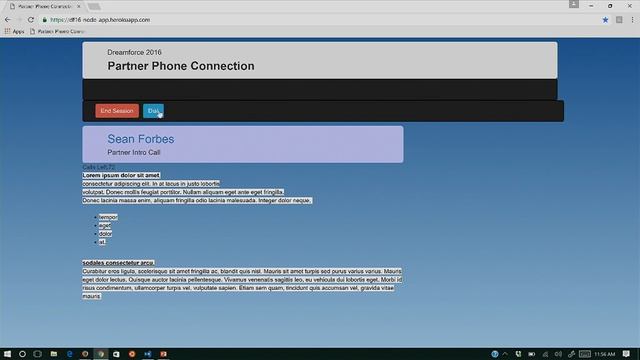Viewport: 640px width, 360px height.
Task: Bookmark the page with the blue star icon
Action: (x=605, y=20)
